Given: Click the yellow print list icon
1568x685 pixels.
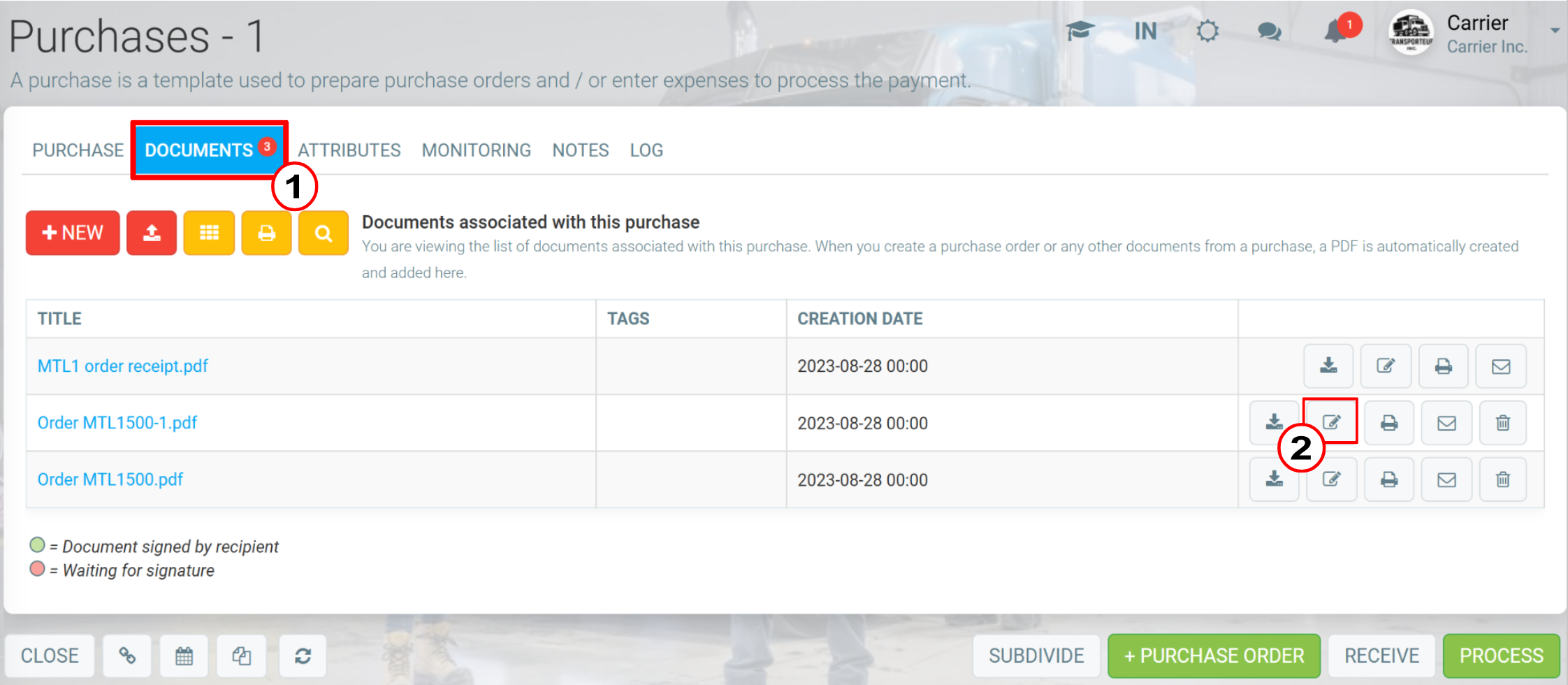Looking at the screenshot, I should 266,233.
